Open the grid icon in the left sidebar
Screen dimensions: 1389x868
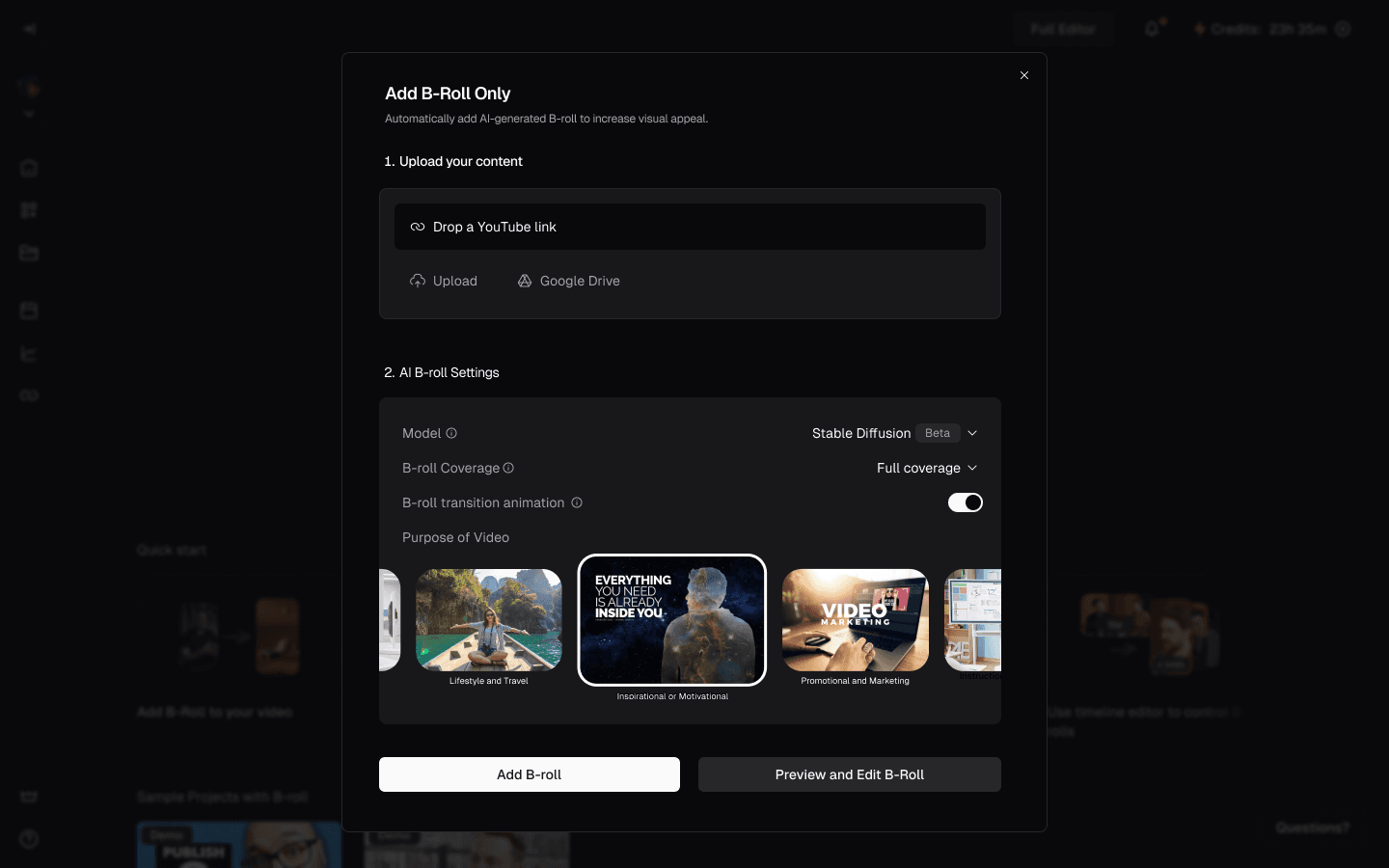[29, 210]
